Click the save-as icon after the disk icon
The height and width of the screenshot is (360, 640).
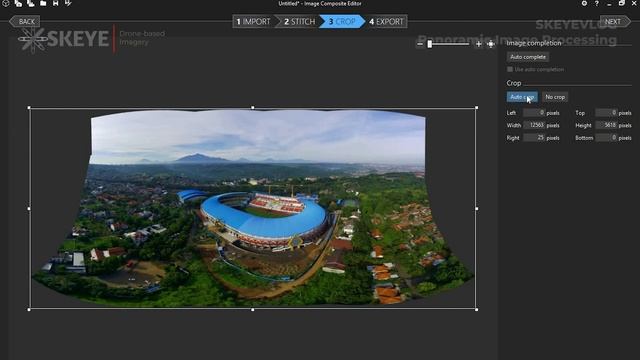68,3
